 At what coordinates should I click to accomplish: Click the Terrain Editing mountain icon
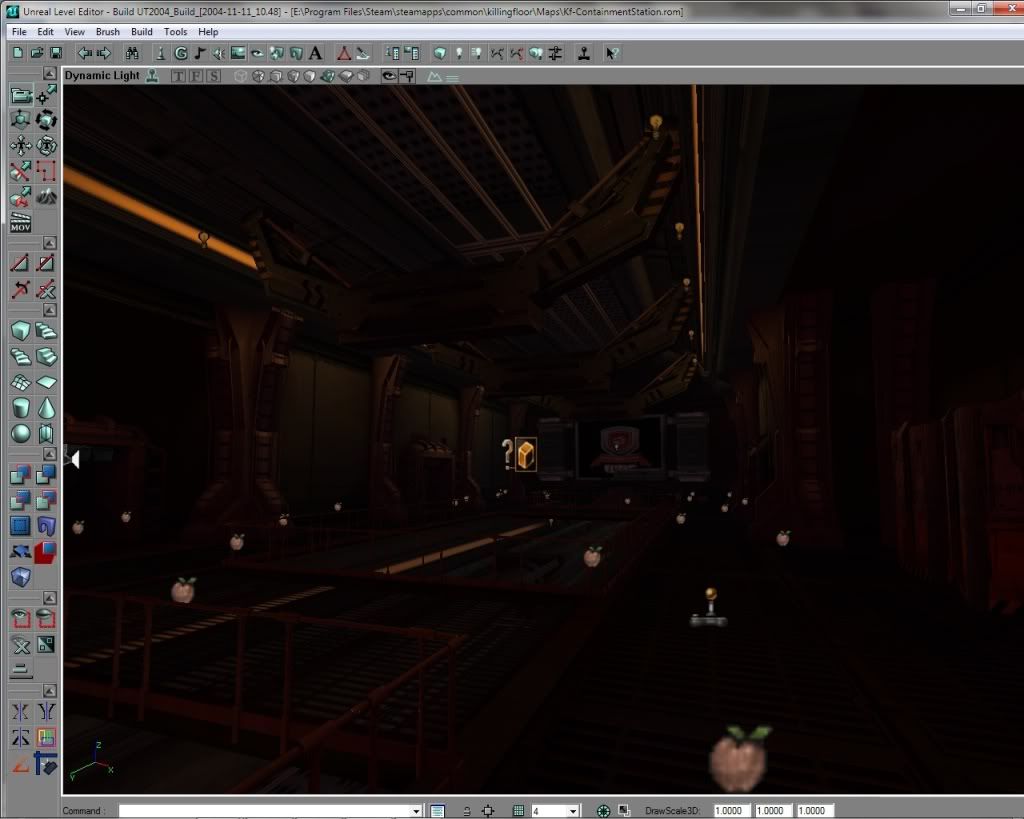(46, 197)
